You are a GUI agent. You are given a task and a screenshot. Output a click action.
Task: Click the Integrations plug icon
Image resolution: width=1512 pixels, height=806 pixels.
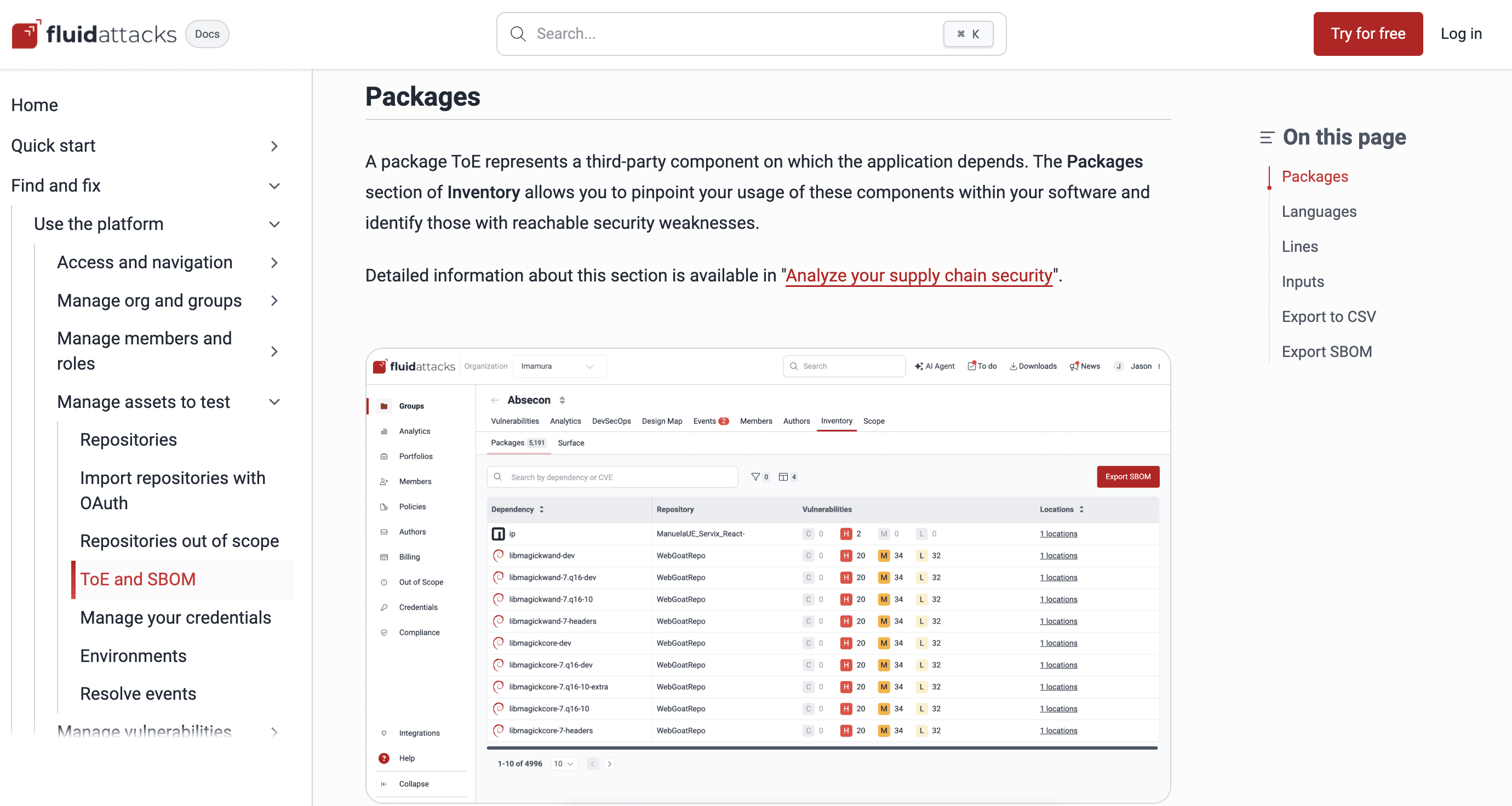click(x=384, y=733)
